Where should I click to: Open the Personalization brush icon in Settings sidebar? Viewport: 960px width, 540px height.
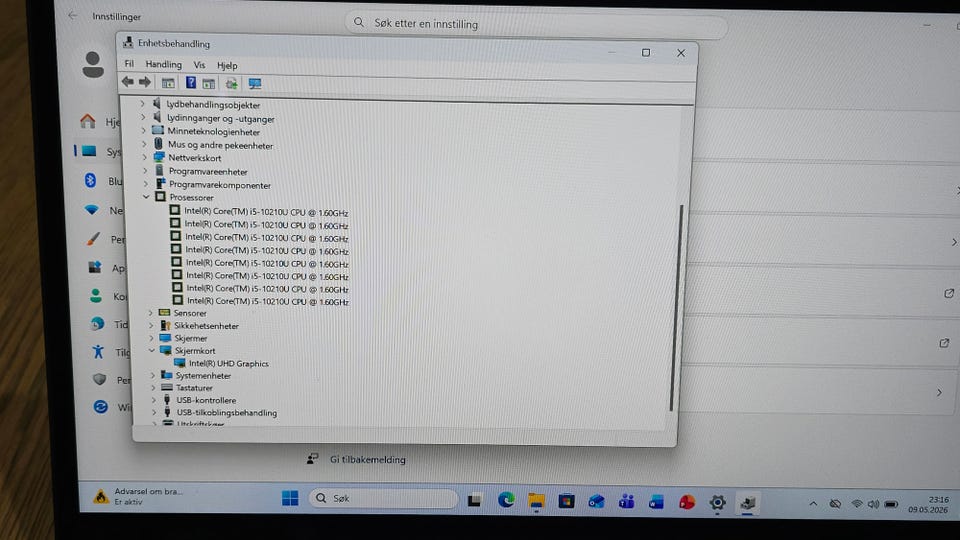pyautogui.click(x=93, y=239)
